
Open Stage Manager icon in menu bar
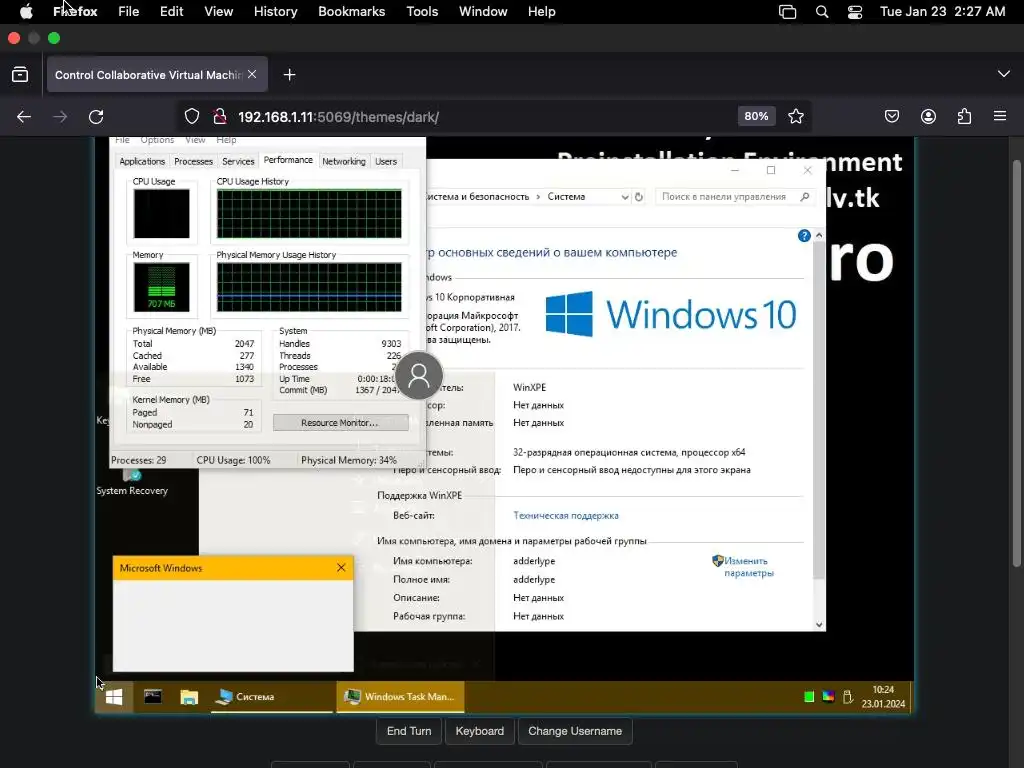pos(788,12)
